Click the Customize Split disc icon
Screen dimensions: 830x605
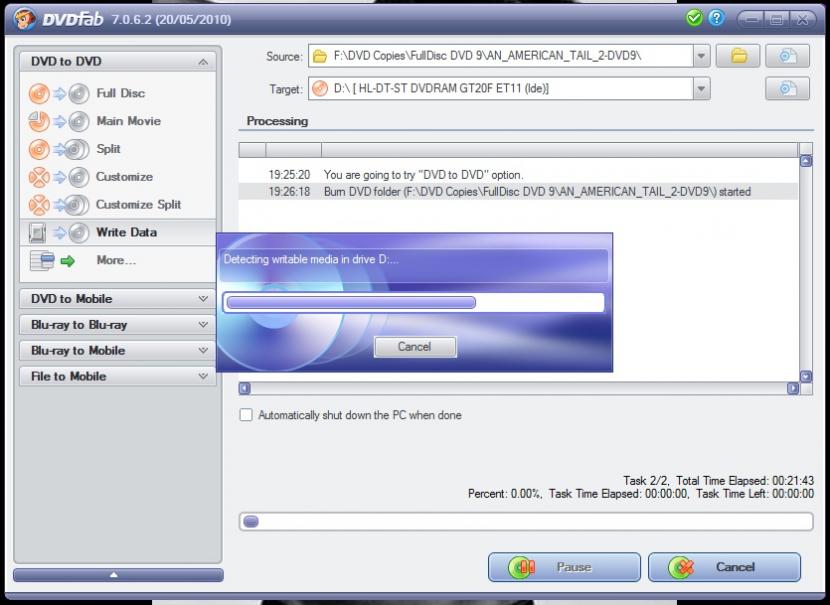pos(59,205)
